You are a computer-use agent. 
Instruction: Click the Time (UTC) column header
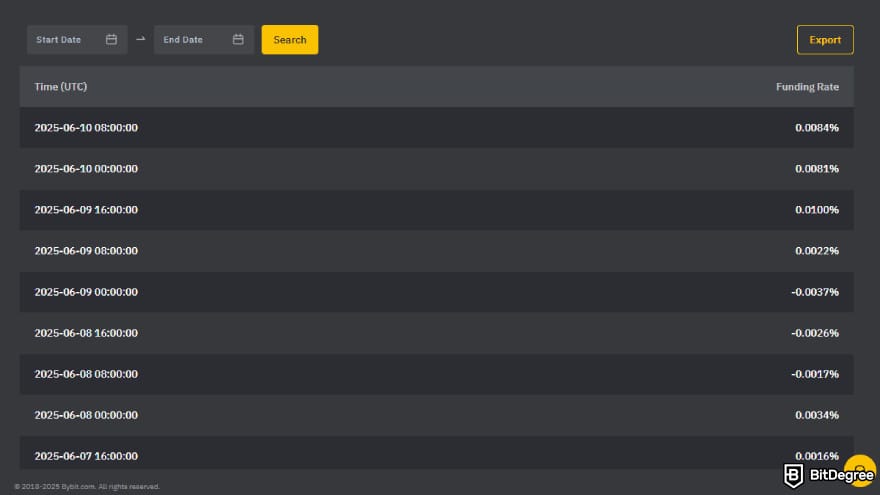click(61, 86)
